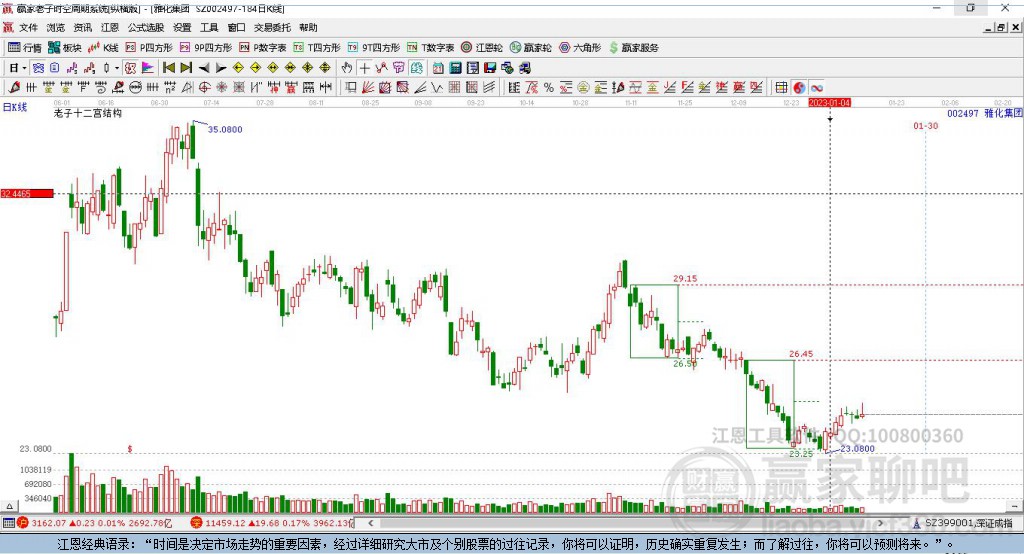The image size is (1024, 554).
Task: Open the 行情 market quotes view
Action: point(25,48)
